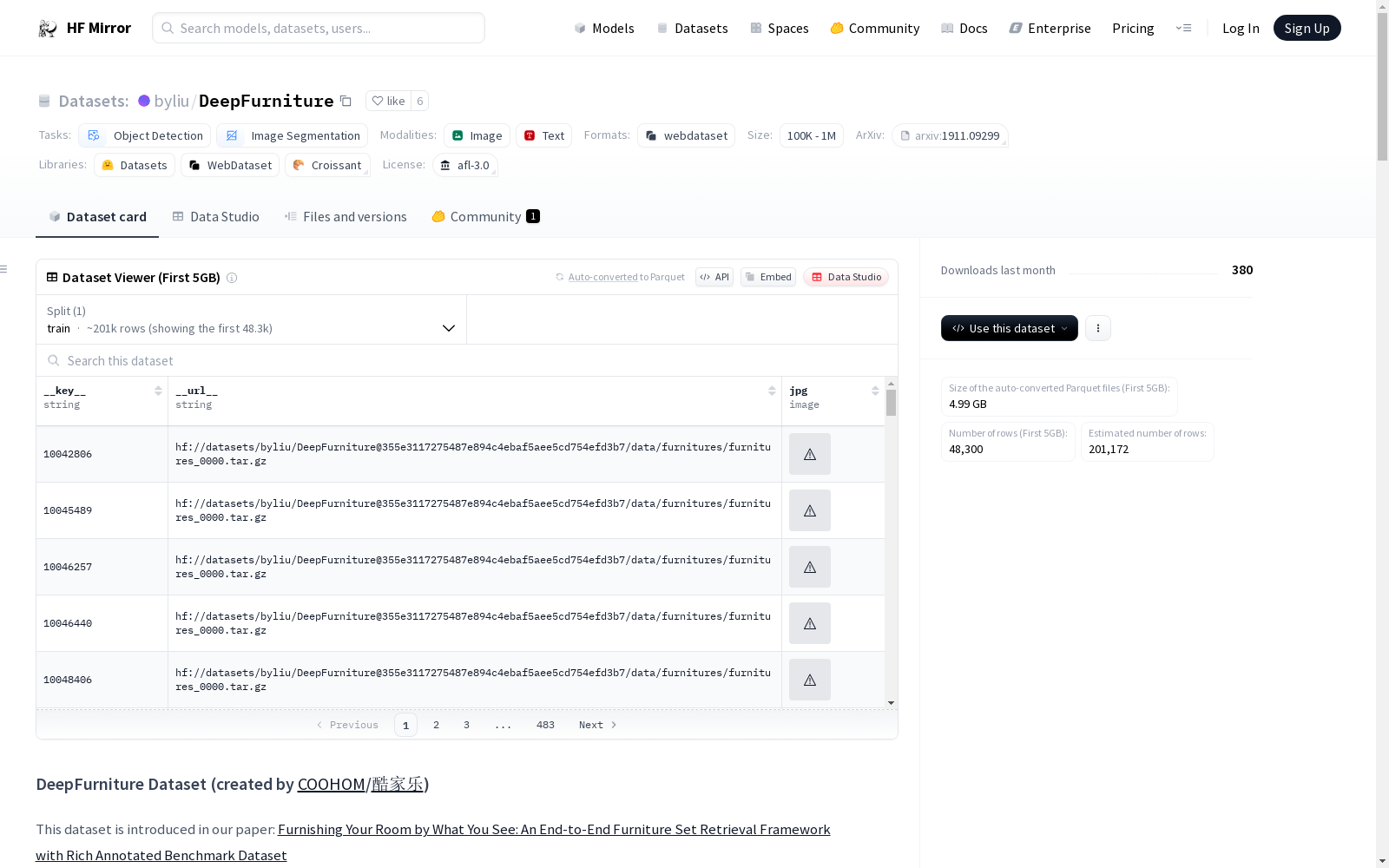Open the navigation extra menu icon
Image resolution: width=1389 pixels, height=868 pixels.
coord(1183,28)
